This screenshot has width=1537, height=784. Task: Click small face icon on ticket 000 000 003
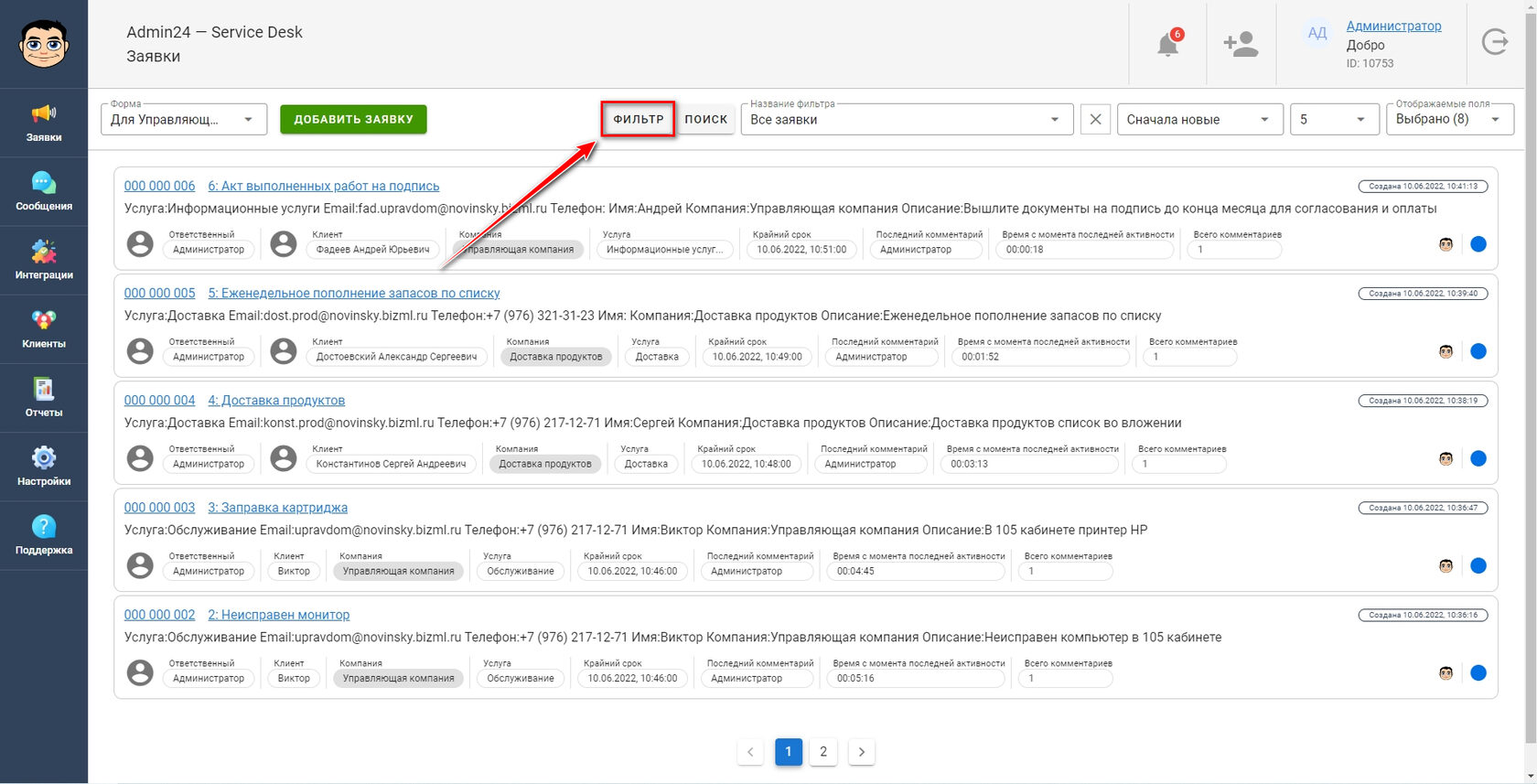click(x=1446, y=565)
